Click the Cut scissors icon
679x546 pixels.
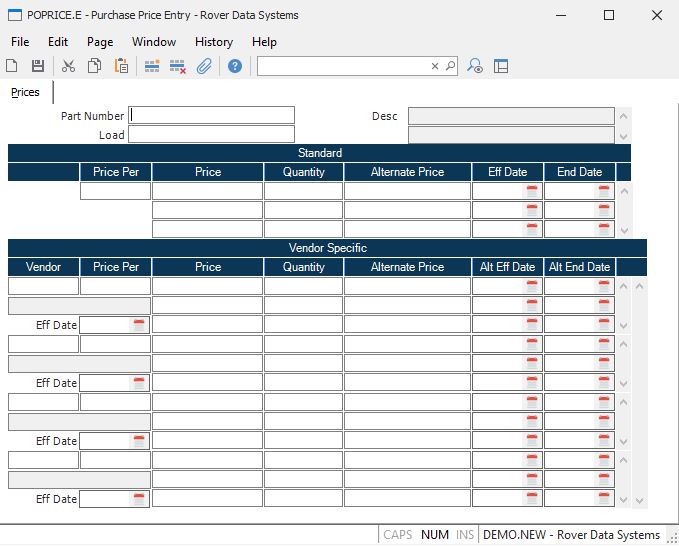[x=68, y=66]
